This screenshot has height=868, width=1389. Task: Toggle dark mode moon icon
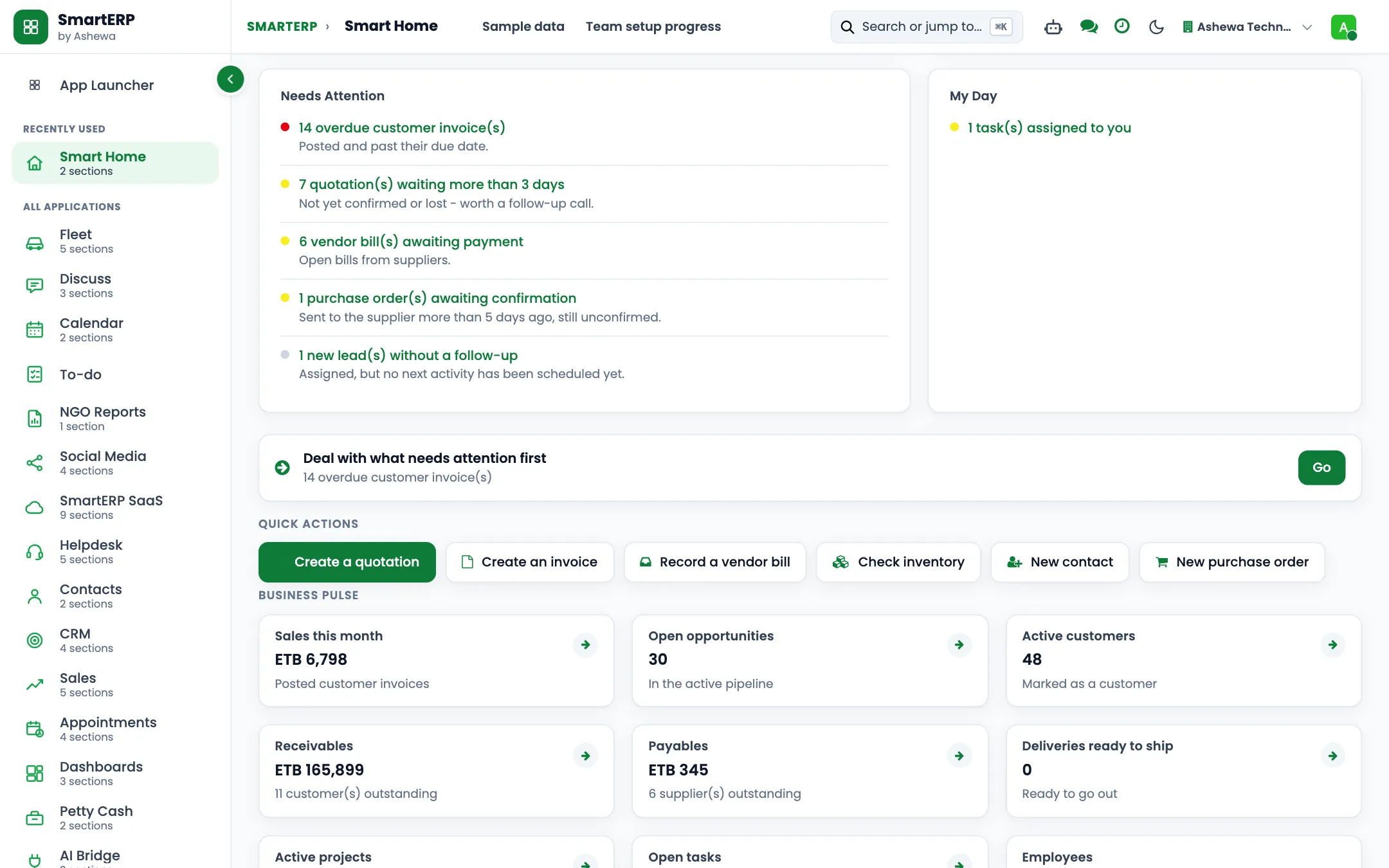pos(1156,27)
